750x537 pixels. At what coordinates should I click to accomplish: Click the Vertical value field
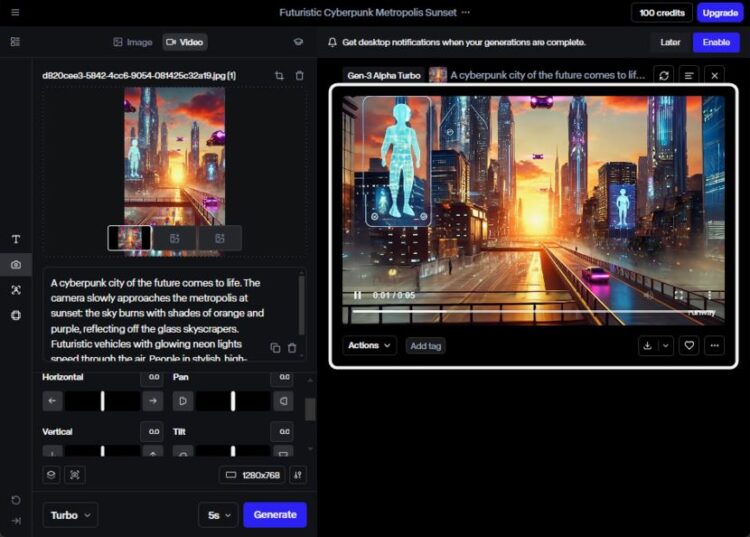pyautogui.click(x=152, y=432)
